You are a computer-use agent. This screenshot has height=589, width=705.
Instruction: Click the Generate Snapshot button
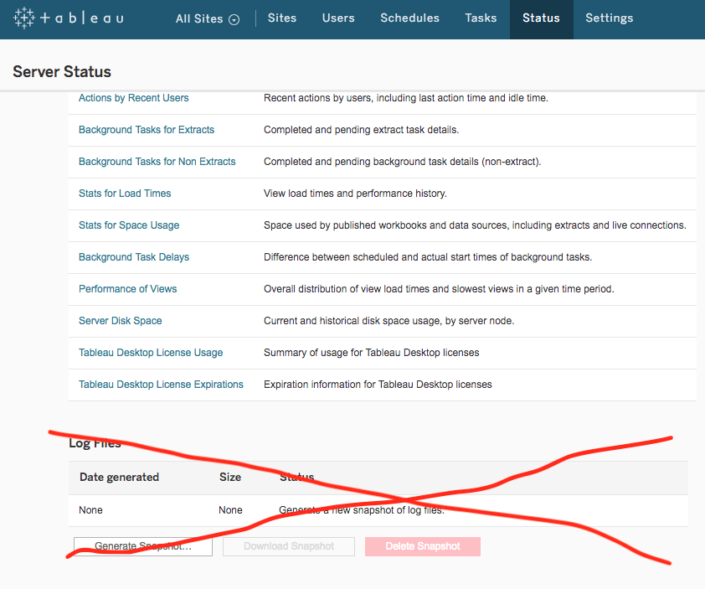pos(143,546)
